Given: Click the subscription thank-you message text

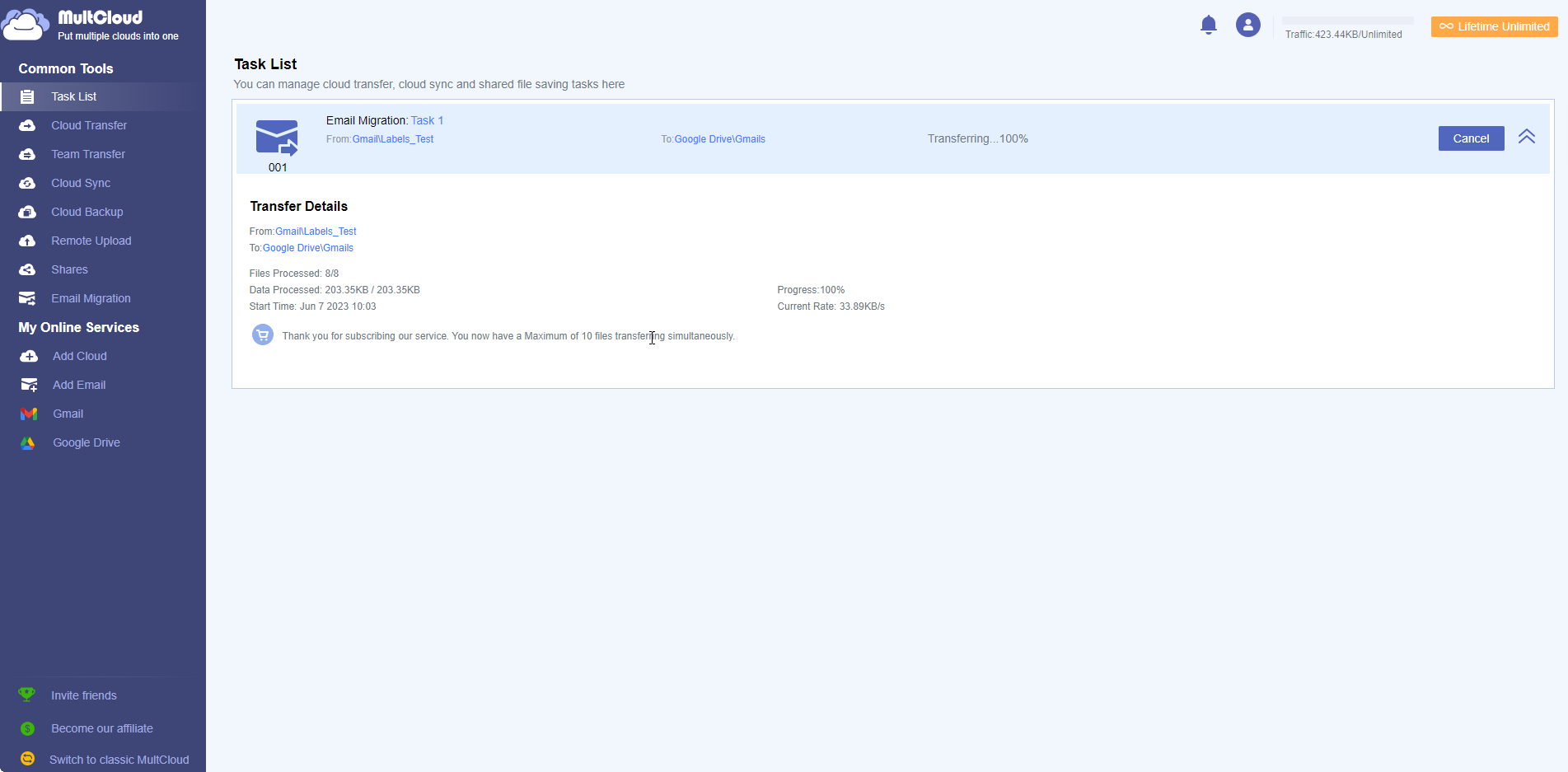Looking at the screenshot, I should (x=508, y=336).
